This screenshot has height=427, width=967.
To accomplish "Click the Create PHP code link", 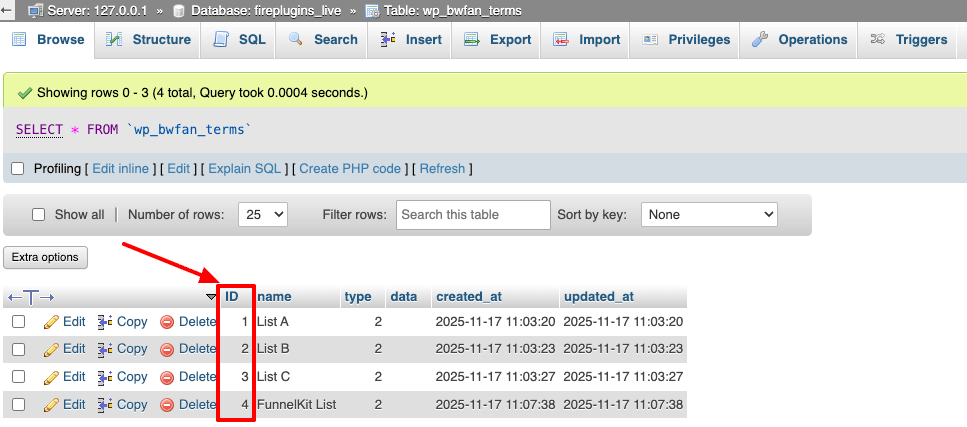I will [x=349, y=169].
